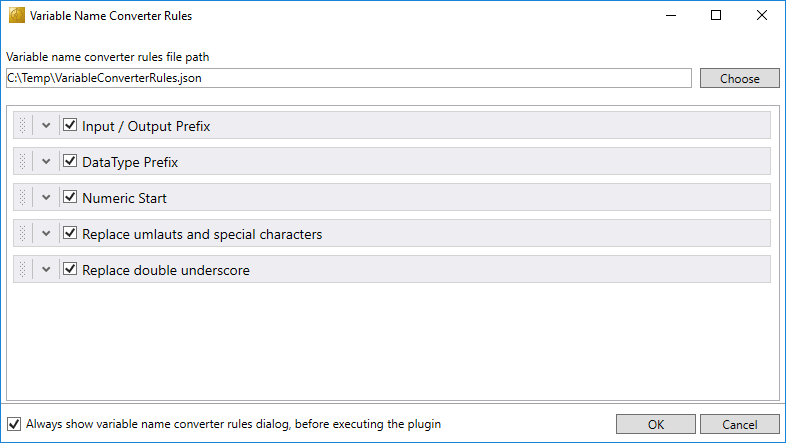This screenshot has height=443, width=786.
Task: Uncheck the Input / Output Prefix rule
Action: [x=70, y=125]
